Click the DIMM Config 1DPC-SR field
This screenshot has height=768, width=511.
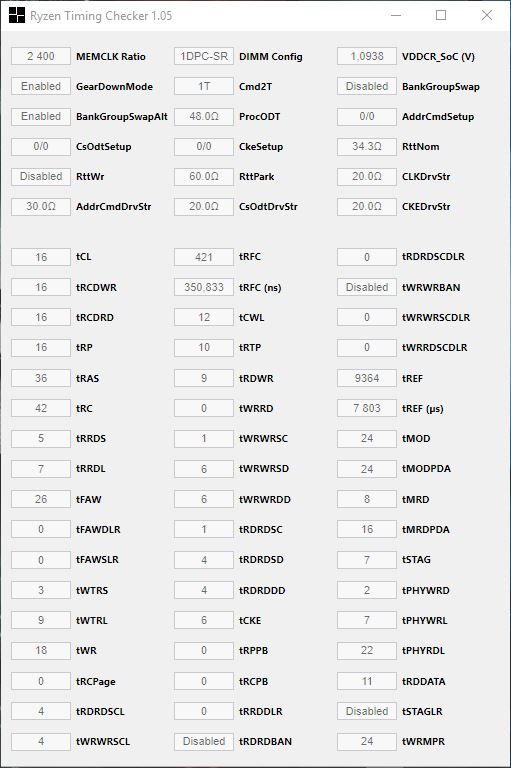pos(204,56)
